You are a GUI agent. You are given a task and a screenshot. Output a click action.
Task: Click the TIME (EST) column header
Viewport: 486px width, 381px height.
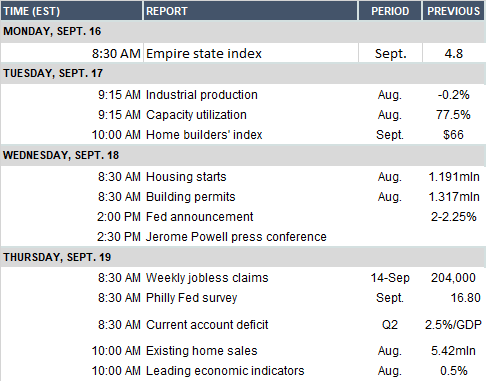(x=72, y=11)
